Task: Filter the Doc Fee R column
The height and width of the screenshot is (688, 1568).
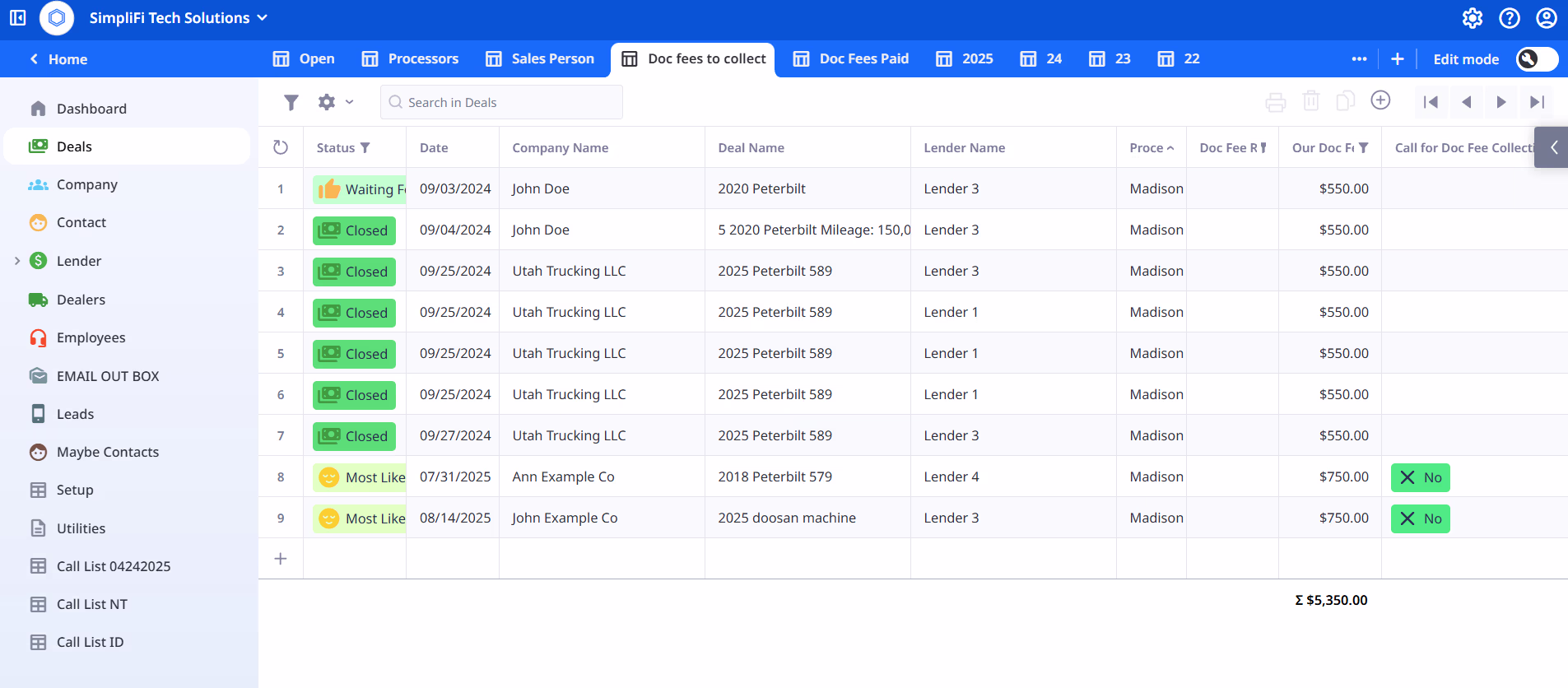Action: 1263,148
